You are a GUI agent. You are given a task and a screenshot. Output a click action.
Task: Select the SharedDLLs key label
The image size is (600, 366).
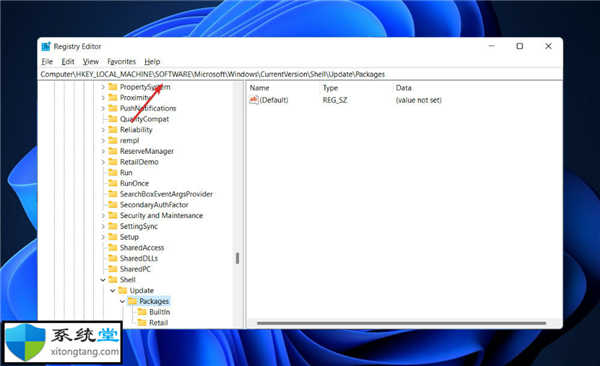click(x=139, y=258)
